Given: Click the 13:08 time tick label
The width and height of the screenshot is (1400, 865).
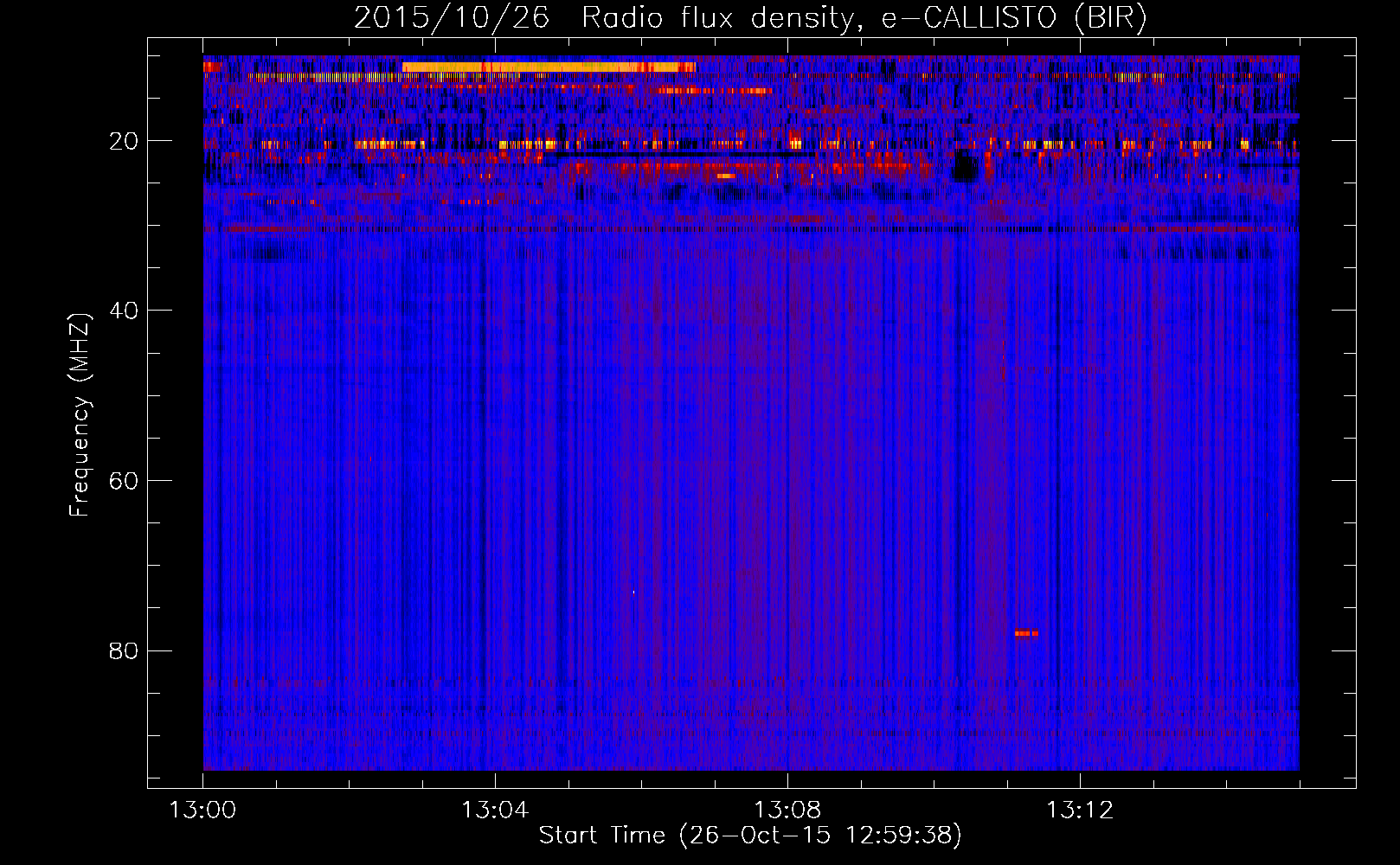Looking at the screenshot, I should coord(787,811).
